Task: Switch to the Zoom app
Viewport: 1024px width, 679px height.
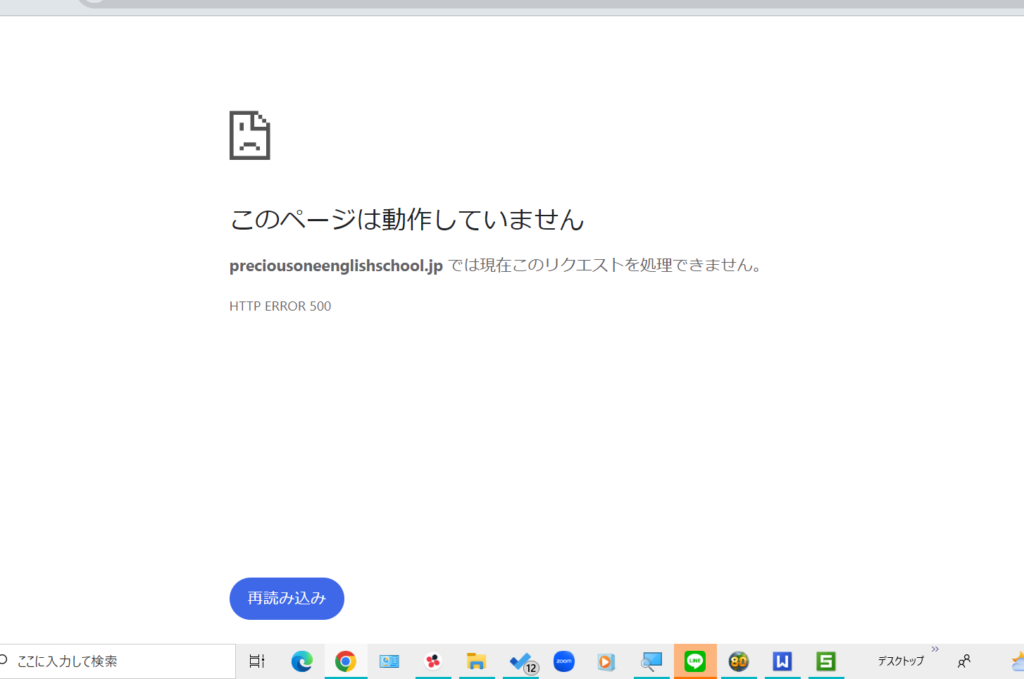Action: click(564, 661)
